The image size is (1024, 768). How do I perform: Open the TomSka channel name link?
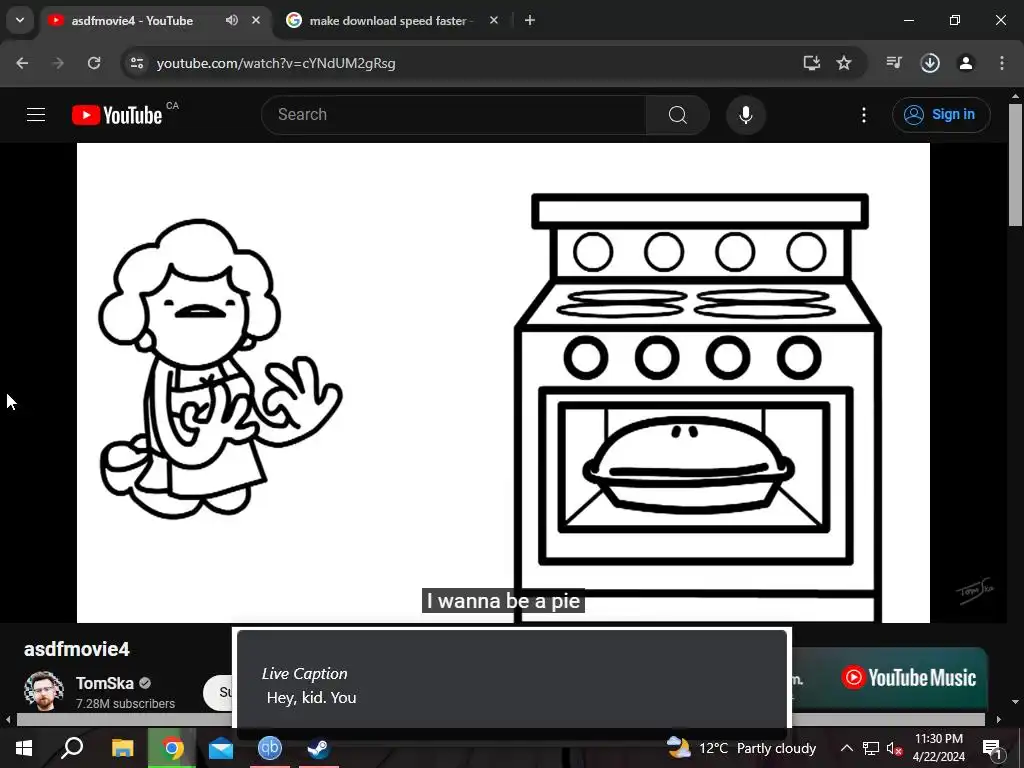(x=104, y=683)
